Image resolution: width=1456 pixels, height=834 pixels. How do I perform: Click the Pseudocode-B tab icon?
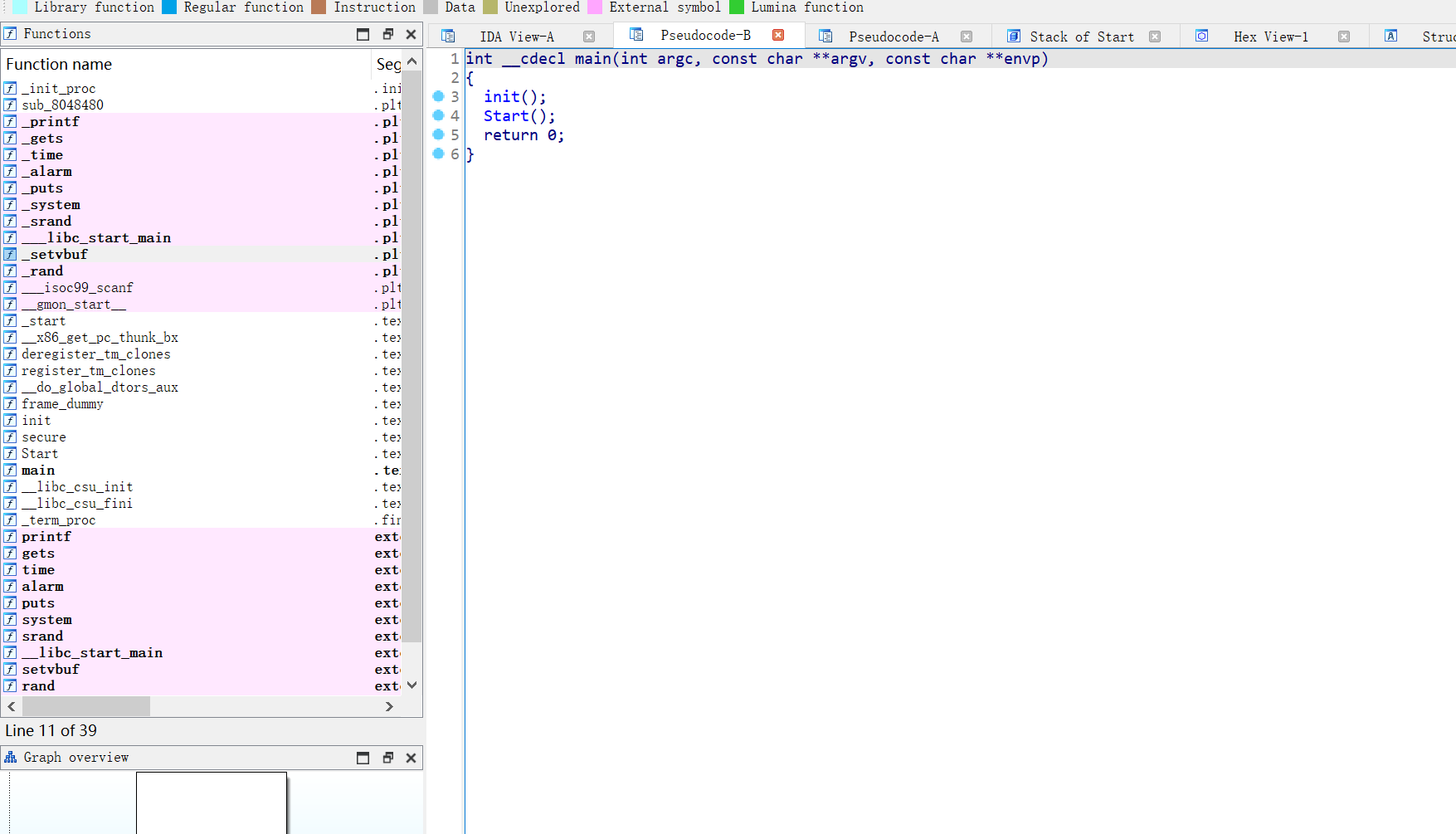pyautogui.click(x=636, y=34)
